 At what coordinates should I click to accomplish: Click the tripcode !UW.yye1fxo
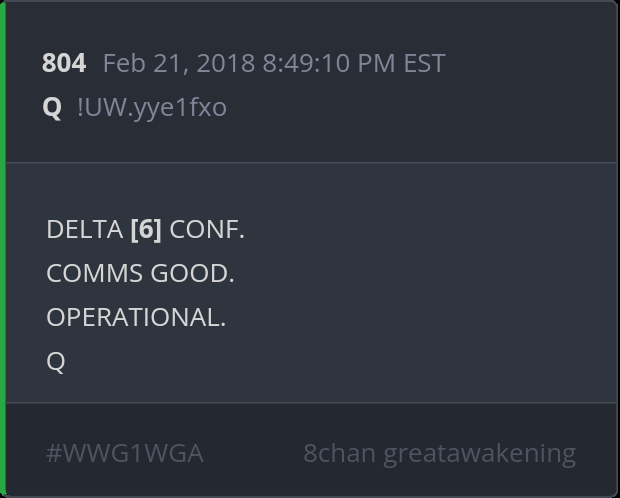click(x=151, y=106)
